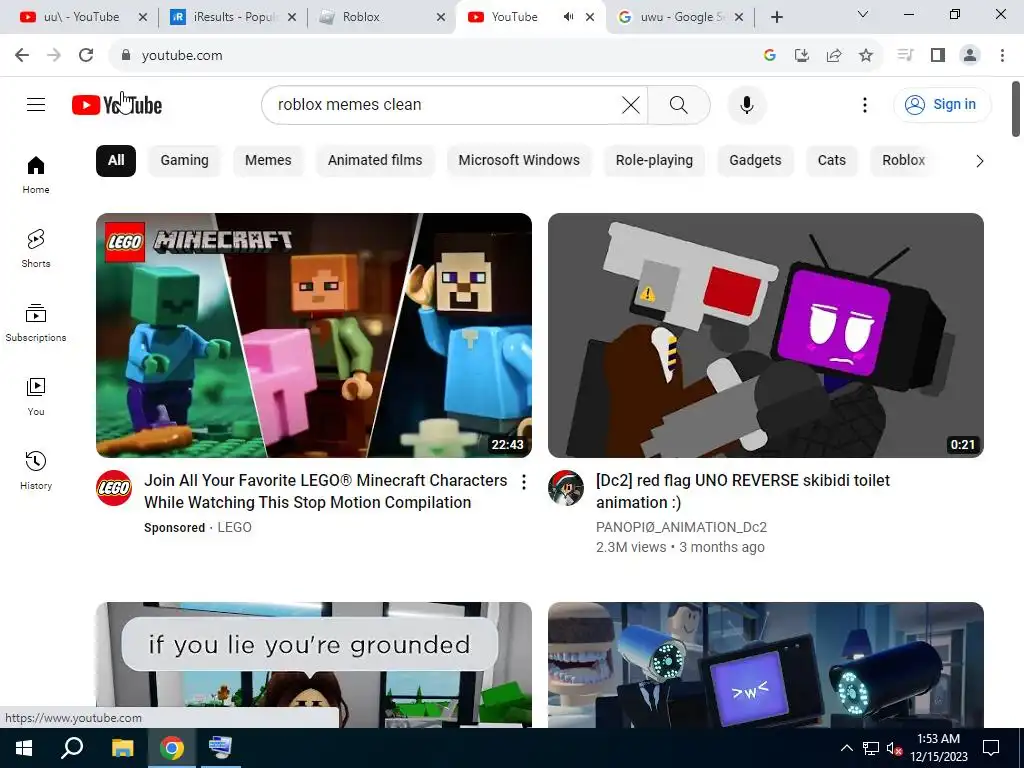Image resolution: width=1024 pixels, height=768 pixels.
Task: Open the LEGO channel avatar
Action: click(x=114, y=488)
